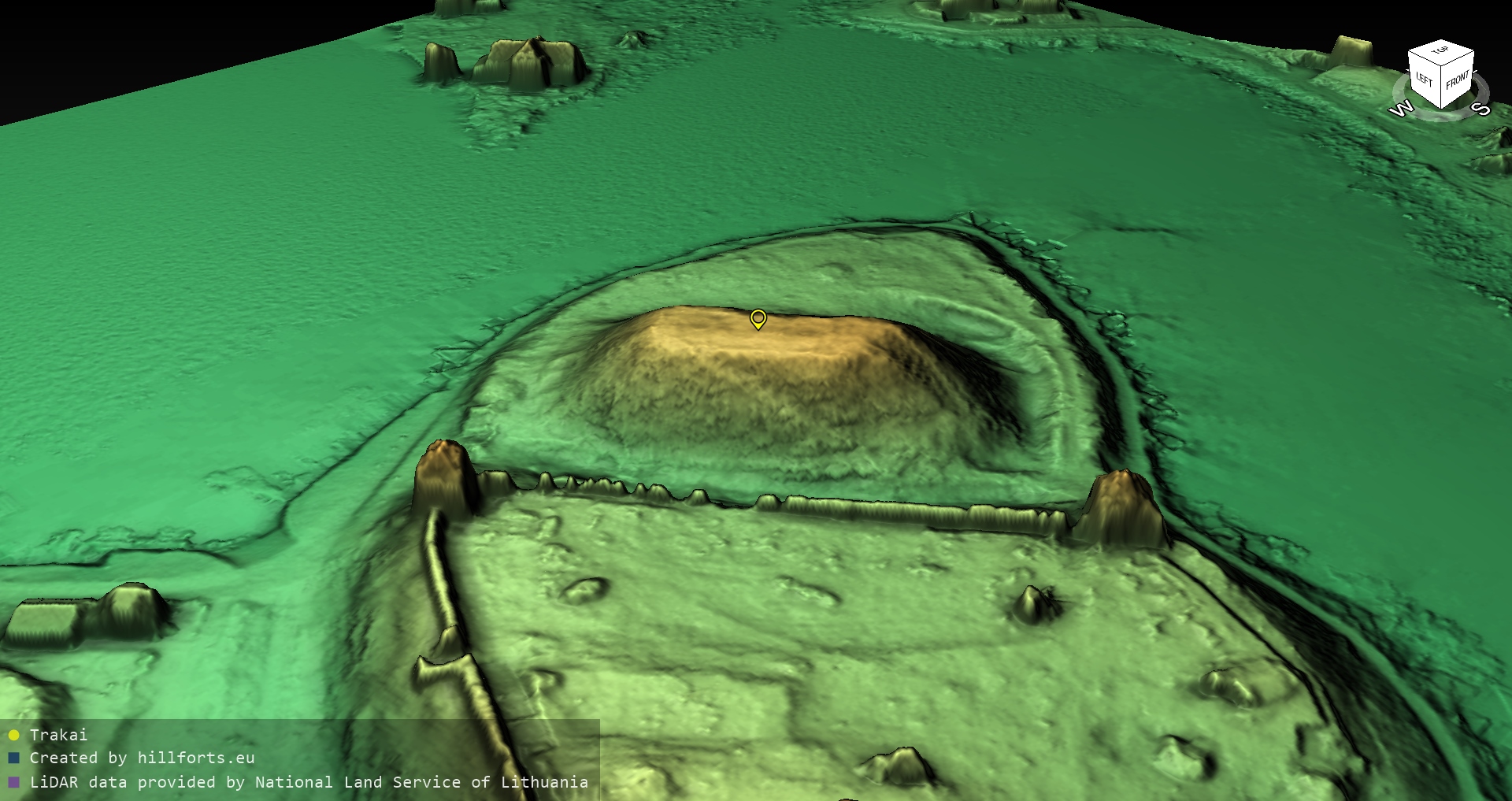Click the wall segment between the two towers

coord(866,506)
